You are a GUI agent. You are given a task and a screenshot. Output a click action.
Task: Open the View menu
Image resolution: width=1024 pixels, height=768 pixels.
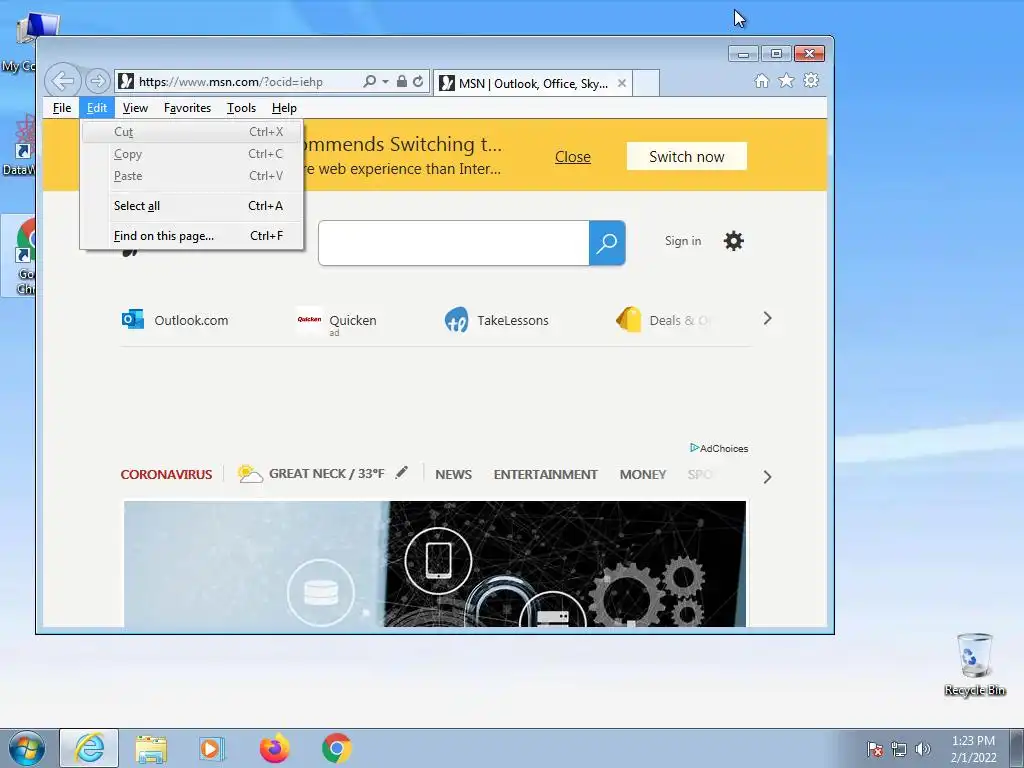point(135,108)
